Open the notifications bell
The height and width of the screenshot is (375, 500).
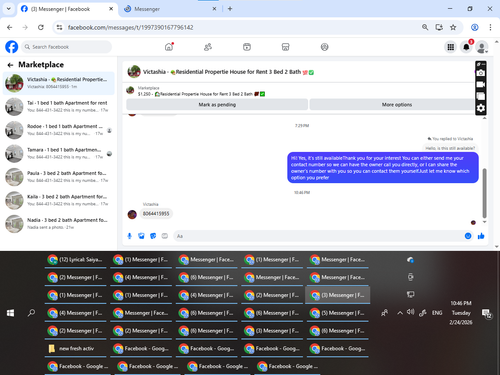tap(466, 47)
